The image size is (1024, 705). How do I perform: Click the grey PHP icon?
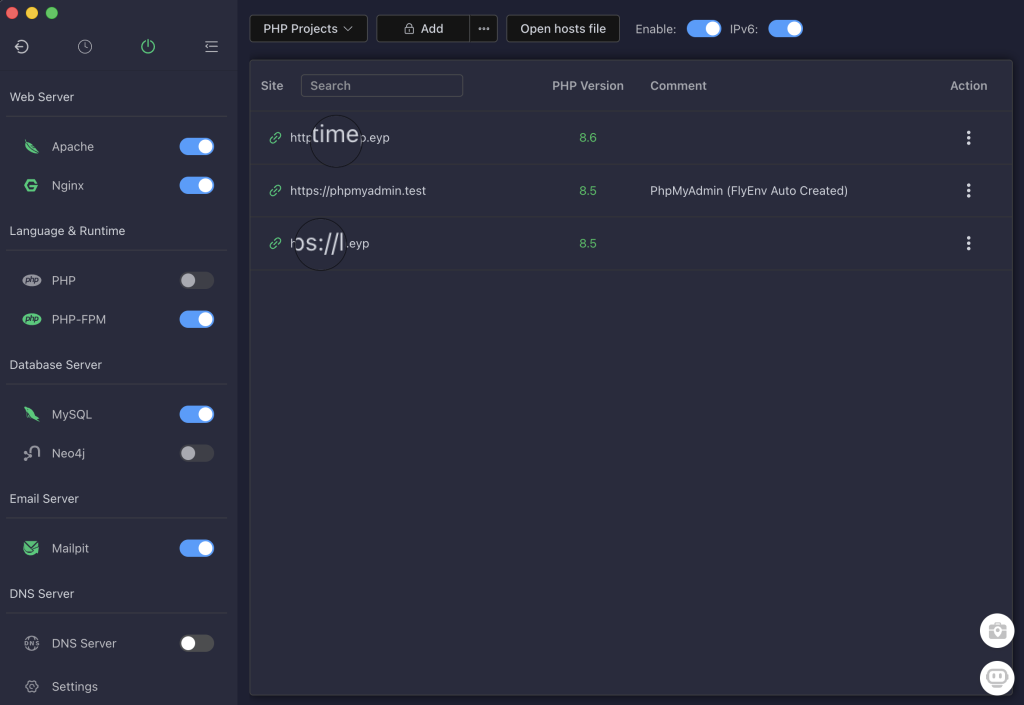31,280
